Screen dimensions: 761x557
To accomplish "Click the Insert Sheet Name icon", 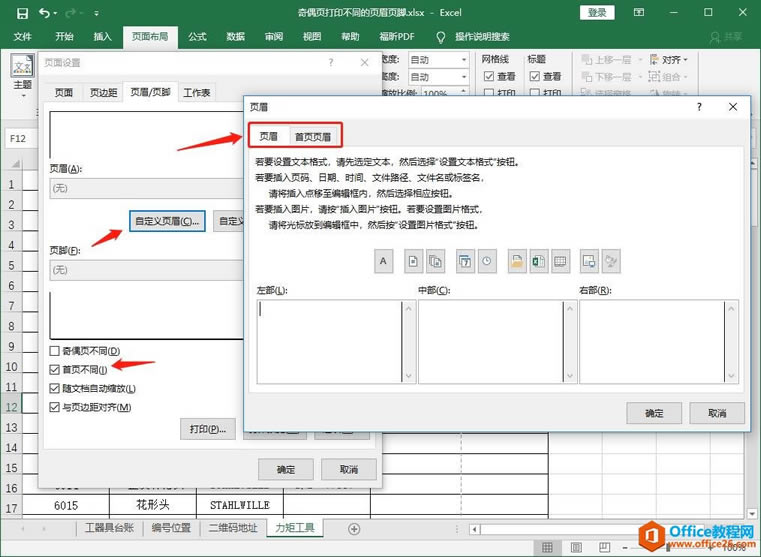I will pos(561,262).
